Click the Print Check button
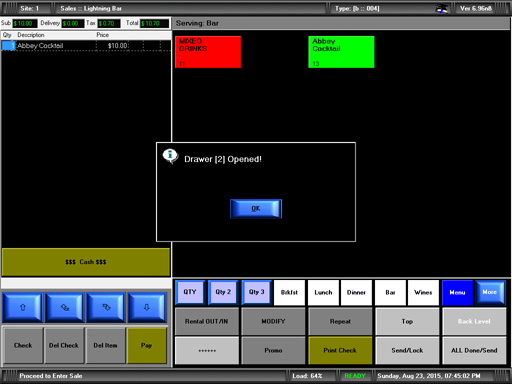512x384 pixels. [340, 350]
